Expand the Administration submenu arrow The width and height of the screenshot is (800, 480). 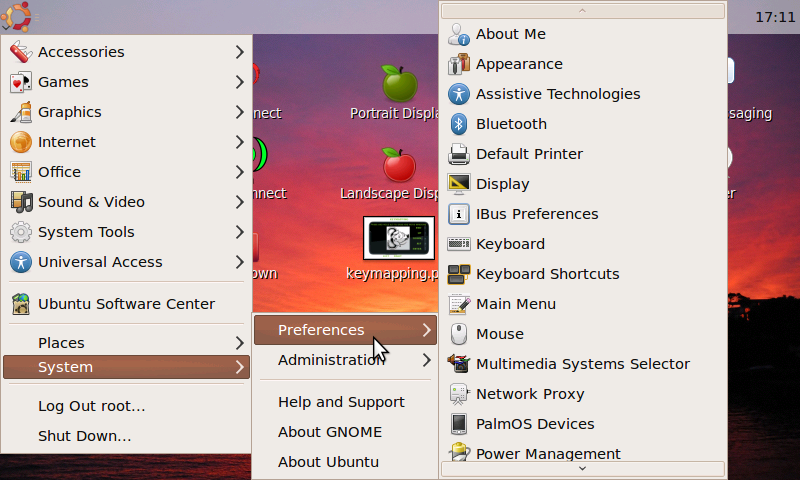click(x=427, y=360)
